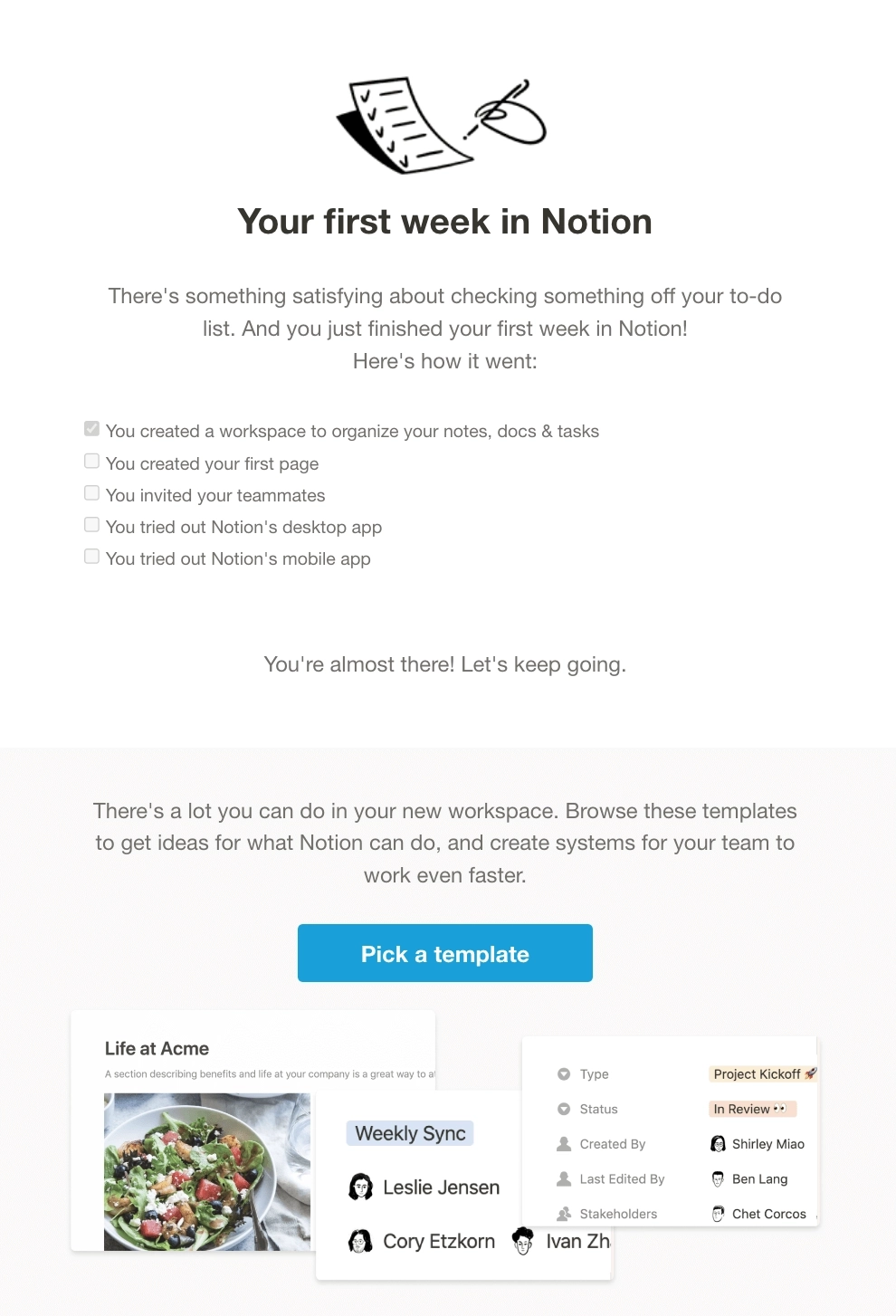The width and height of the screenshot is (896, 1316).
Task: Click the Pick a template button
Action: pyautogui.click(x=444, y=953)
